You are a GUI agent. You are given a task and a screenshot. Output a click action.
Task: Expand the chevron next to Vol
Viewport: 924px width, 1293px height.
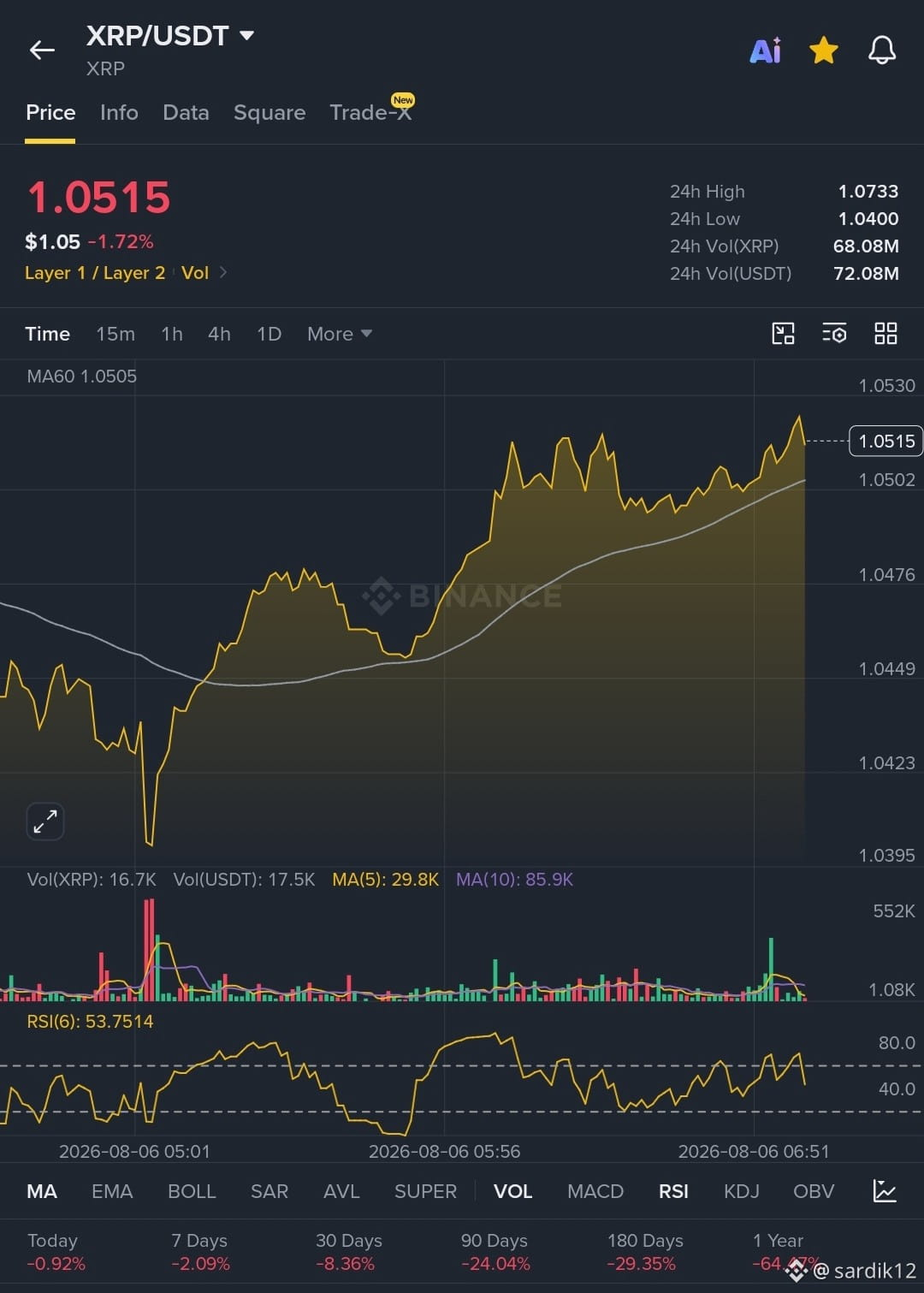[x=223, y=272]
